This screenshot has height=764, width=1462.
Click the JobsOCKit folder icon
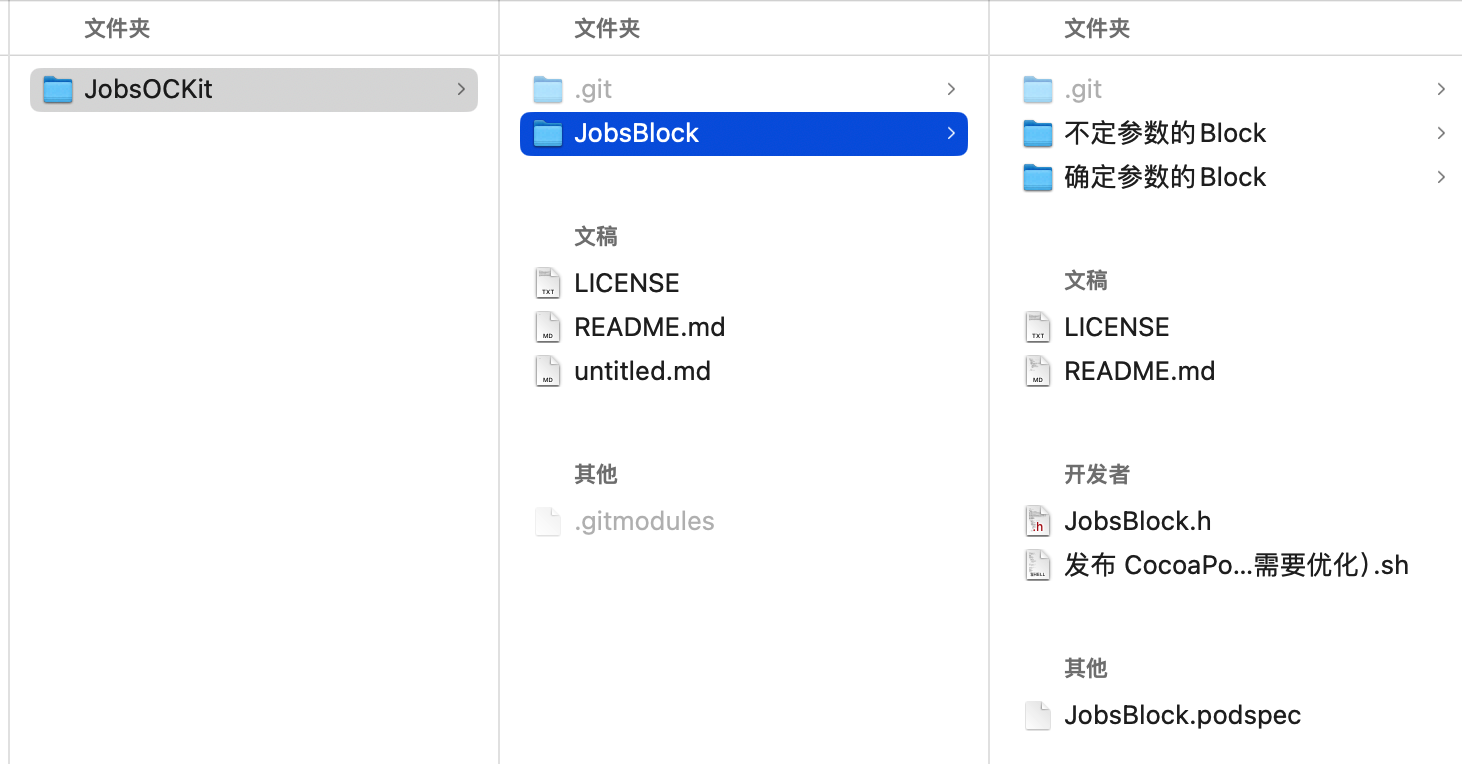[x=58, y=90]
